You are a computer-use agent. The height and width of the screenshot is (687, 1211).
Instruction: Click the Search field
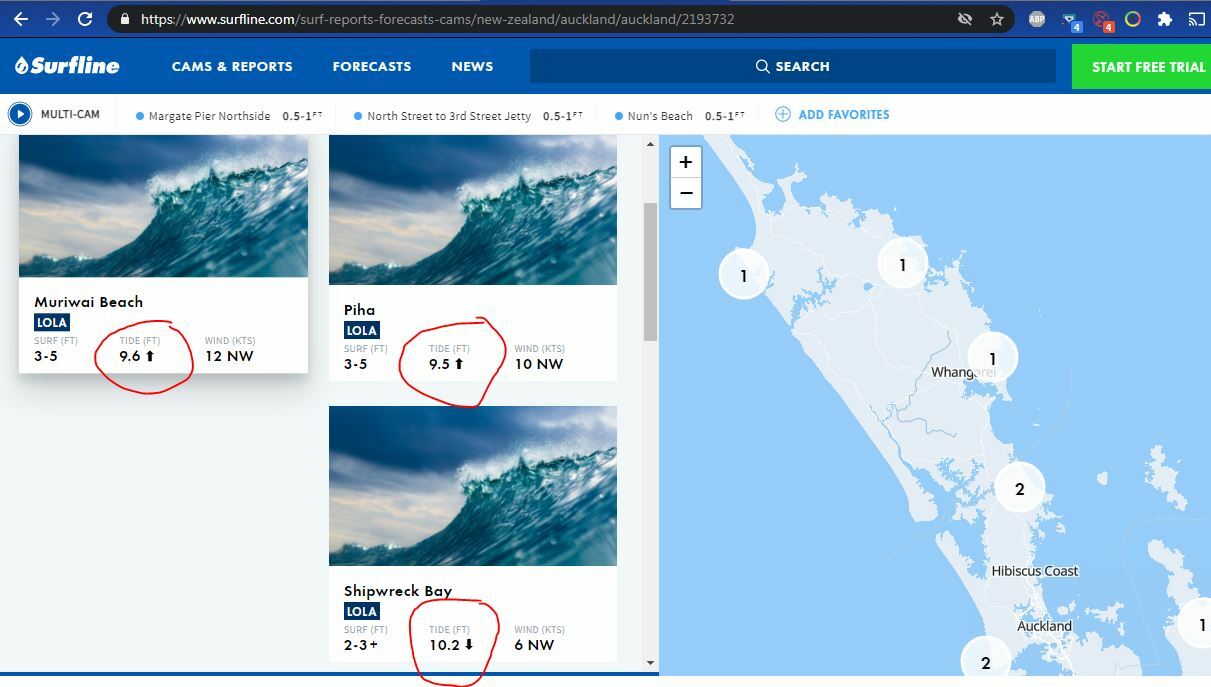(792, 66)
